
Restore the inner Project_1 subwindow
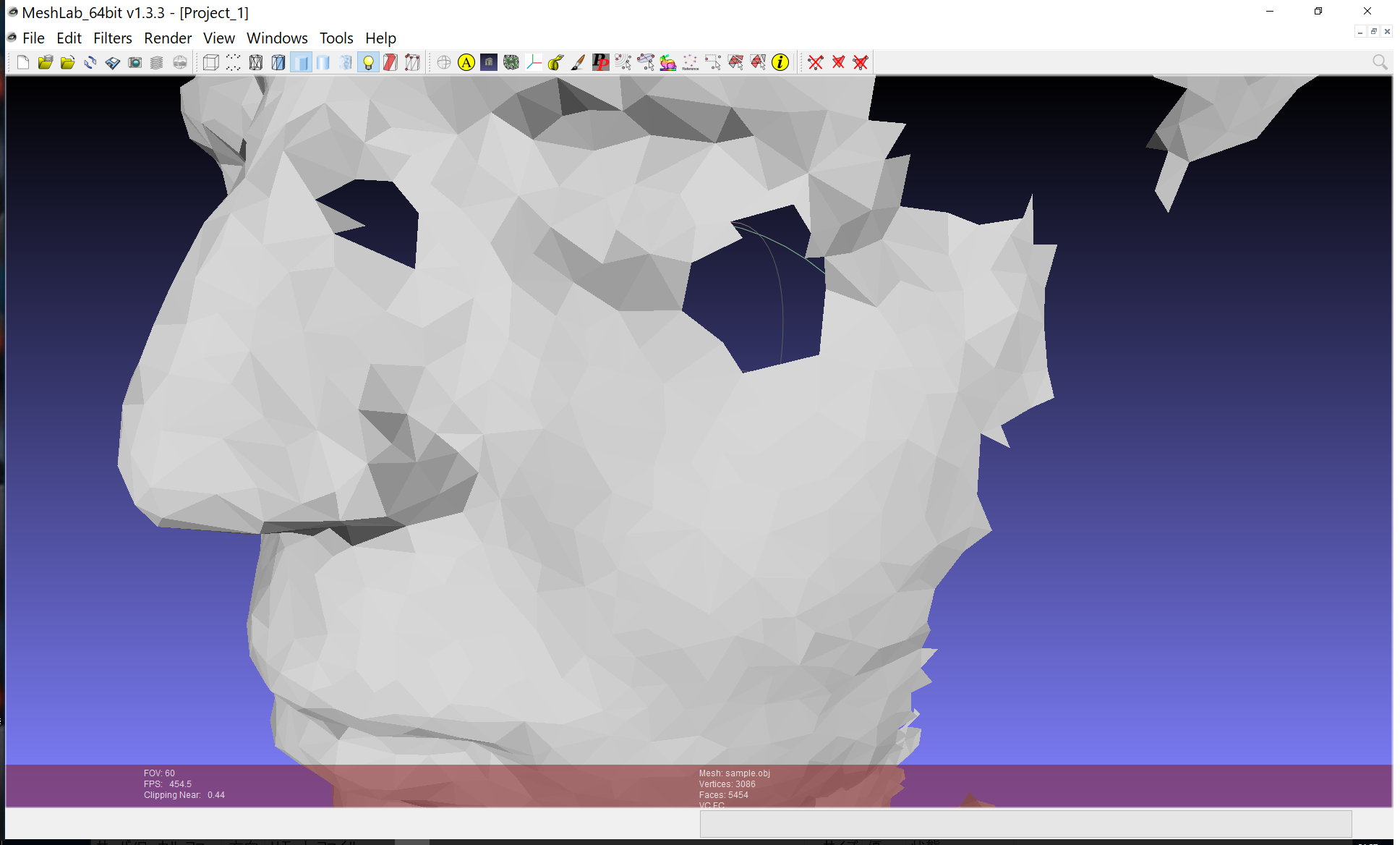click(x=1374, y=32)
